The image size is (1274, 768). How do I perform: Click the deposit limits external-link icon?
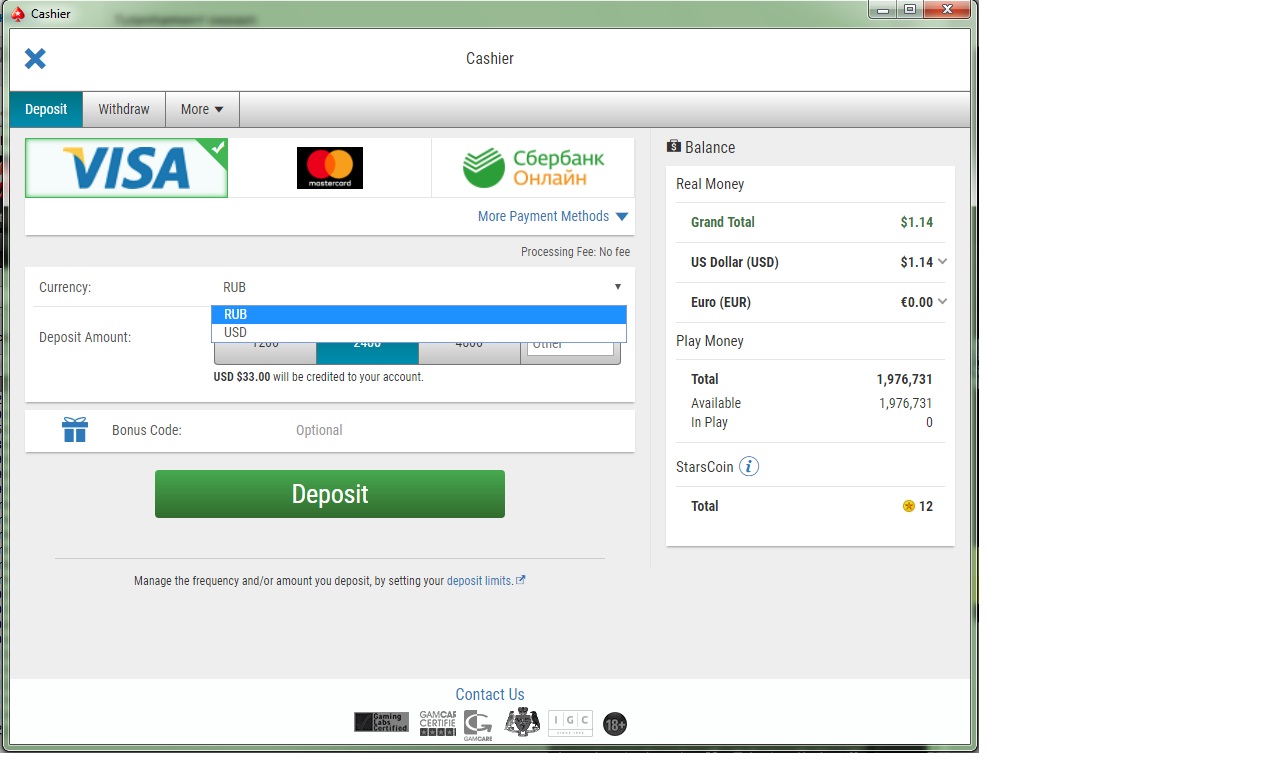pyautogui.click(x=521, y=580)
